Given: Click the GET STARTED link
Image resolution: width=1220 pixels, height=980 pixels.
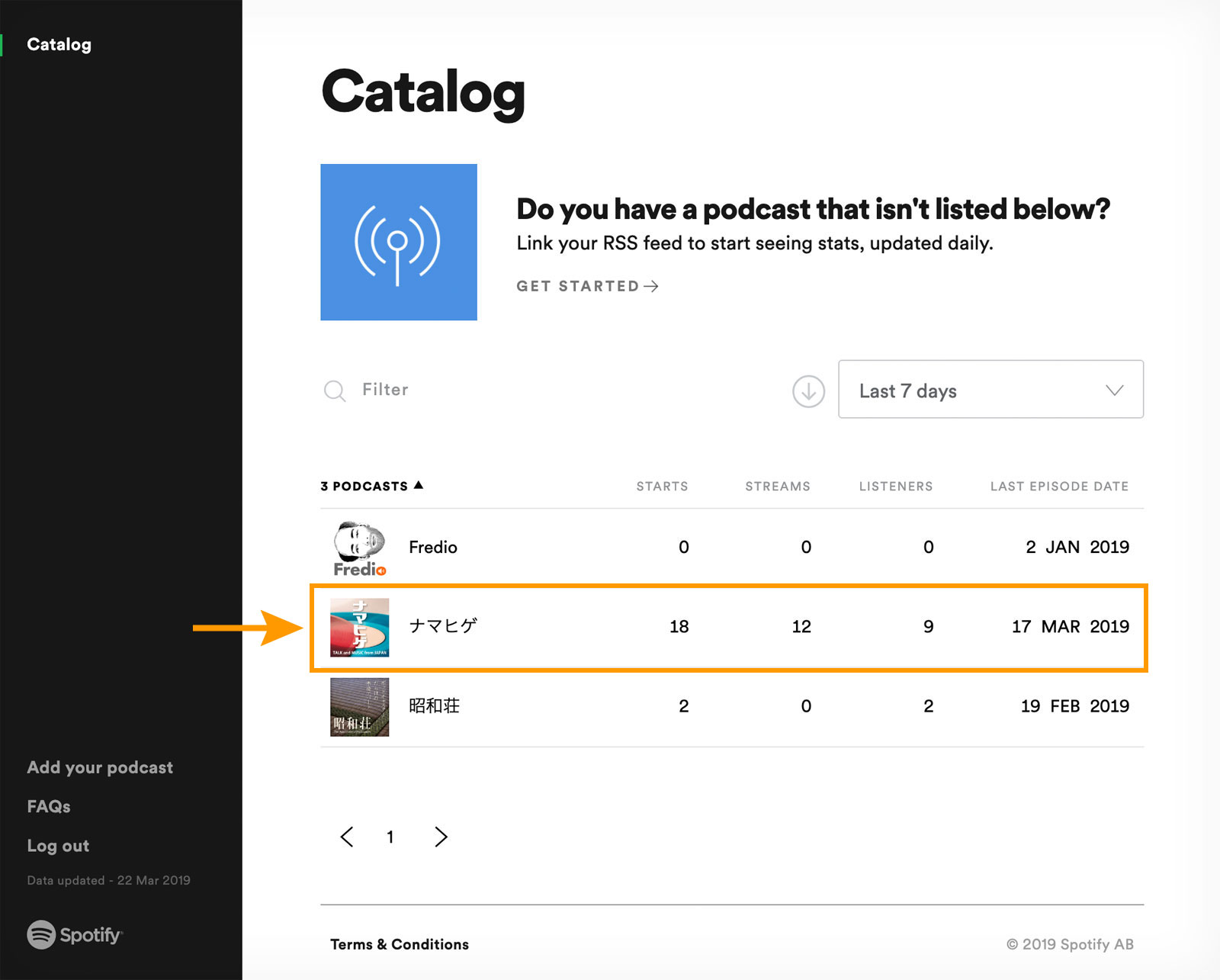Looking at the screenshot, I should pyautogui.click(x=587, y=286).
